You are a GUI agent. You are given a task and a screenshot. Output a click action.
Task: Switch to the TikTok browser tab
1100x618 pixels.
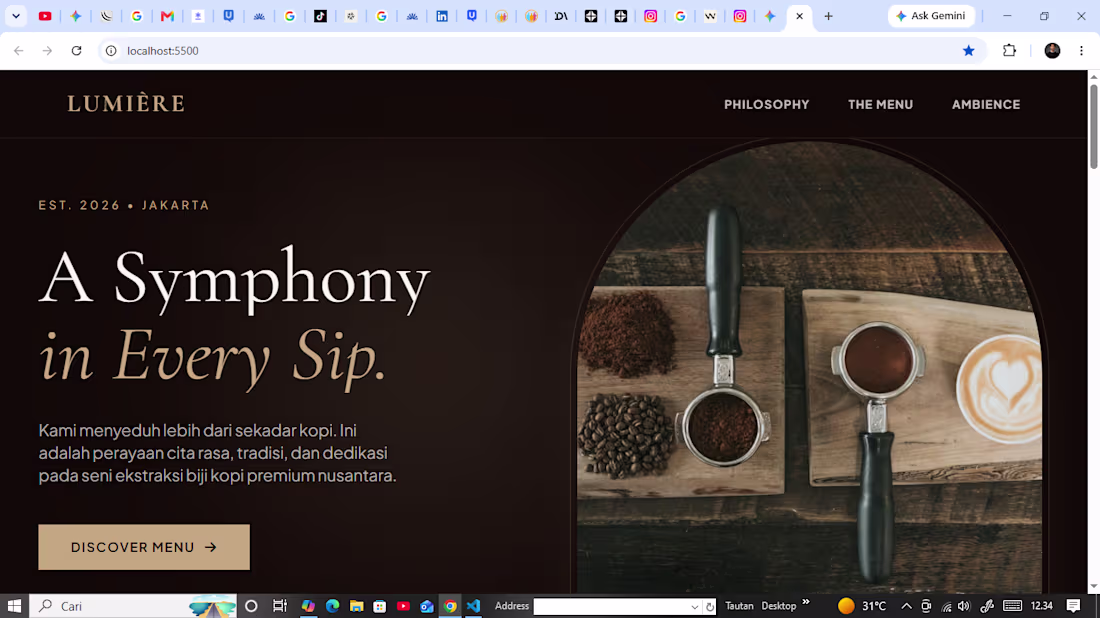pyautogui.click(x=320, y=16)
